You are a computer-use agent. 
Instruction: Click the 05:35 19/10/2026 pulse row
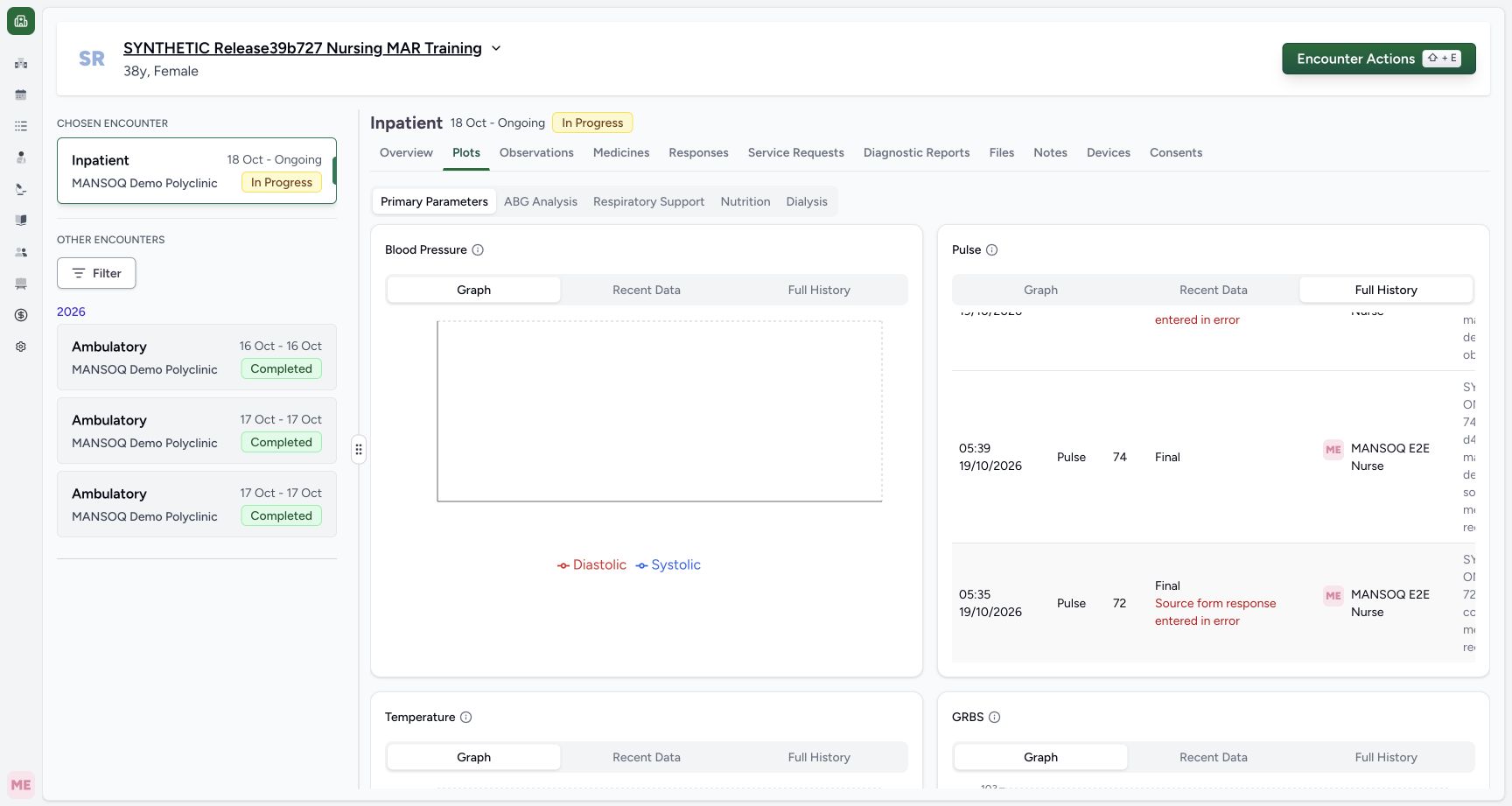[1214, 603]
